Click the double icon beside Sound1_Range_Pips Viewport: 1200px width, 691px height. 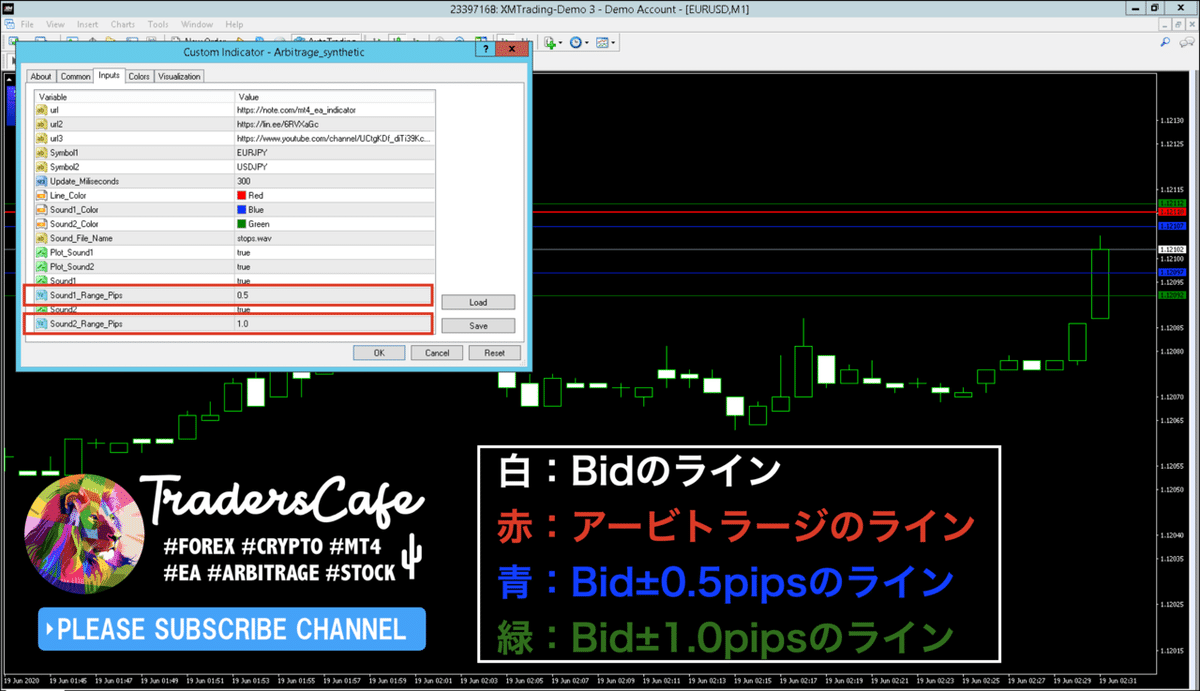pos(41,296)
